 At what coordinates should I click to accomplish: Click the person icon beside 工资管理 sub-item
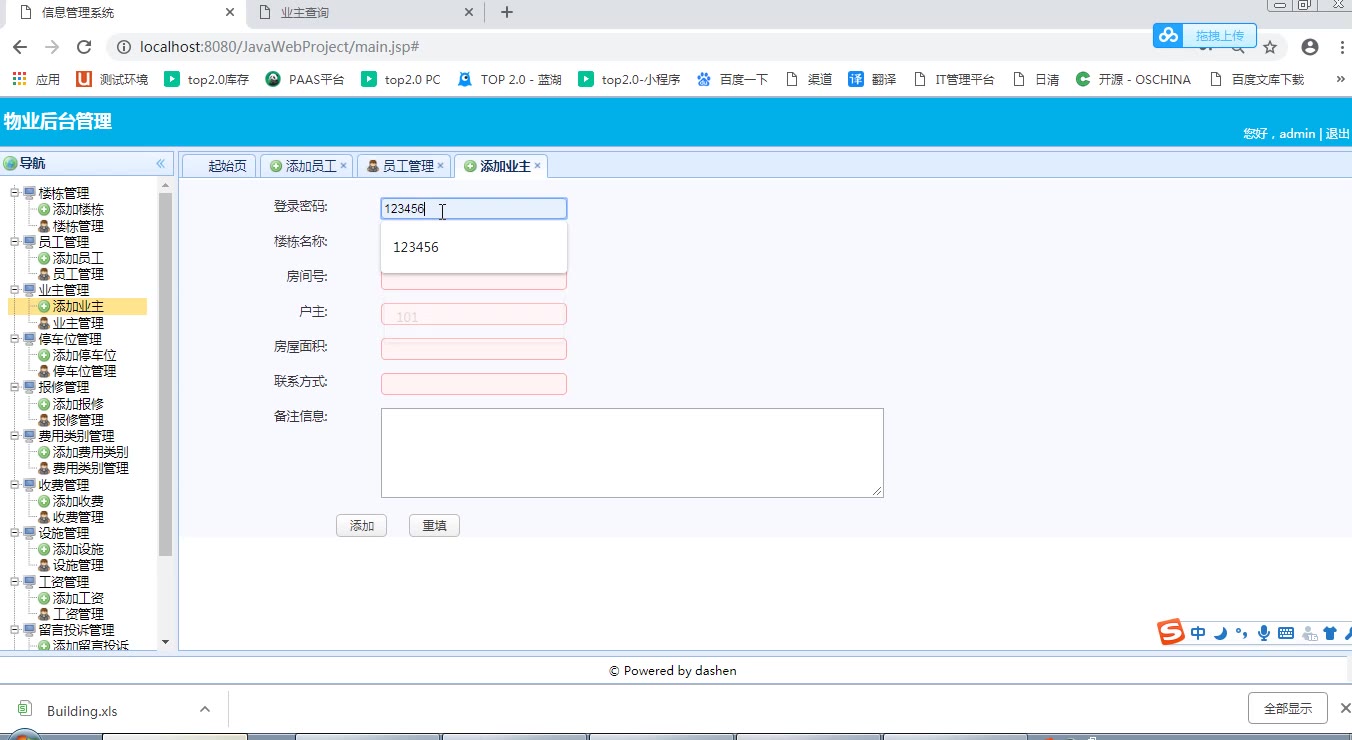coord(44,614)
